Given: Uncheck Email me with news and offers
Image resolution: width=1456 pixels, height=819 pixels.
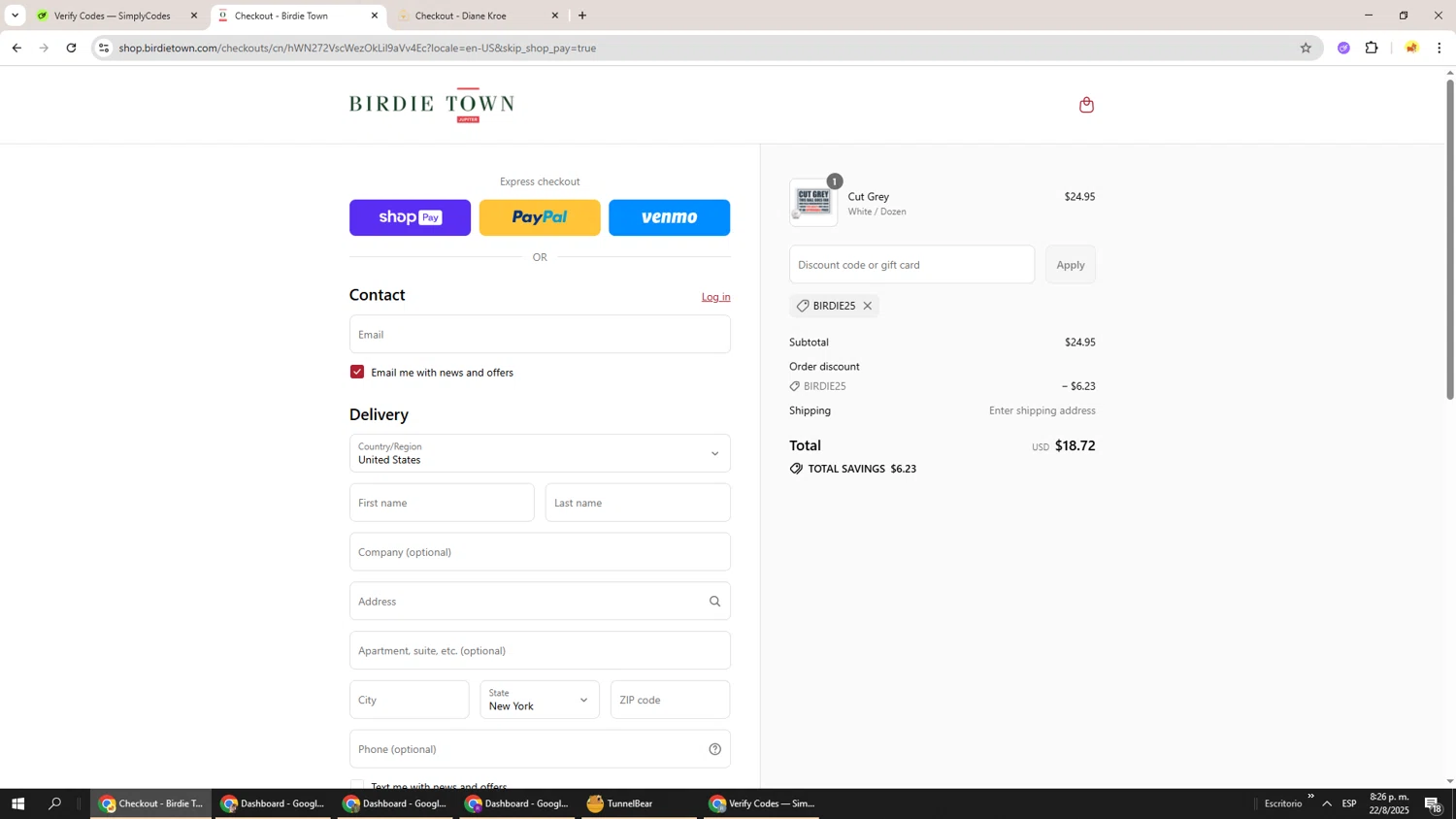Looking at the screenshot, I should click(357, 372).
